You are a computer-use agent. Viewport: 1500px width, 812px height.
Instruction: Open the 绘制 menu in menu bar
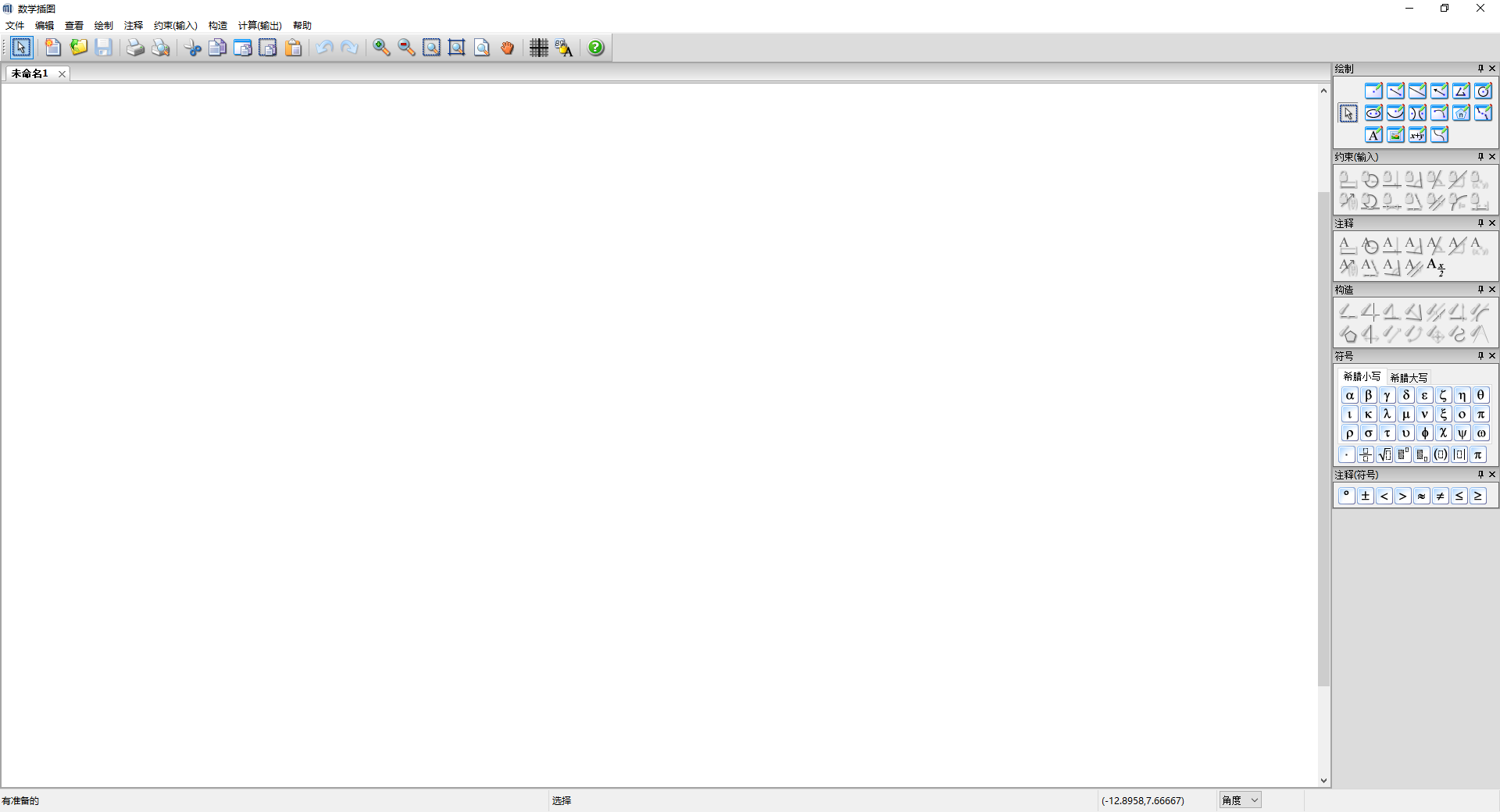pyautogui.click(x=104, y=26)
